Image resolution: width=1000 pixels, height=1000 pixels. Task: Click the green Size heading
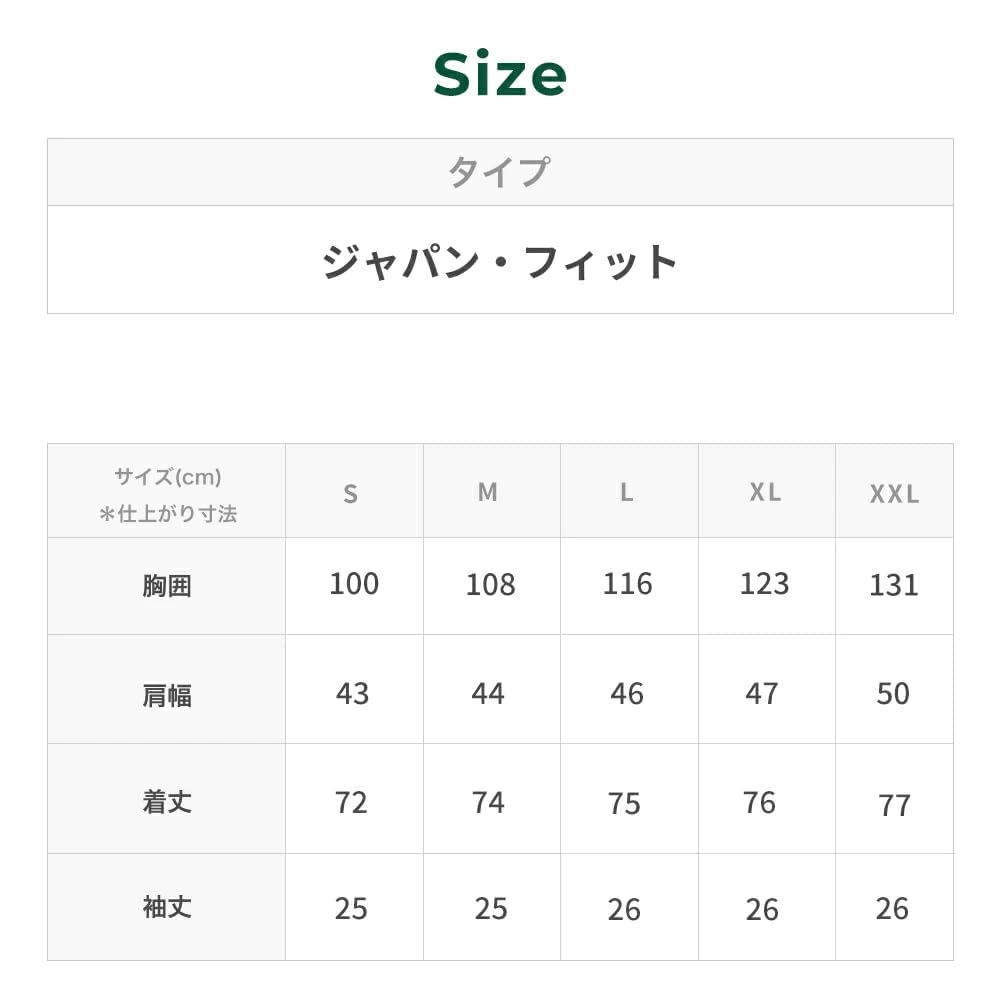(500, 74)
